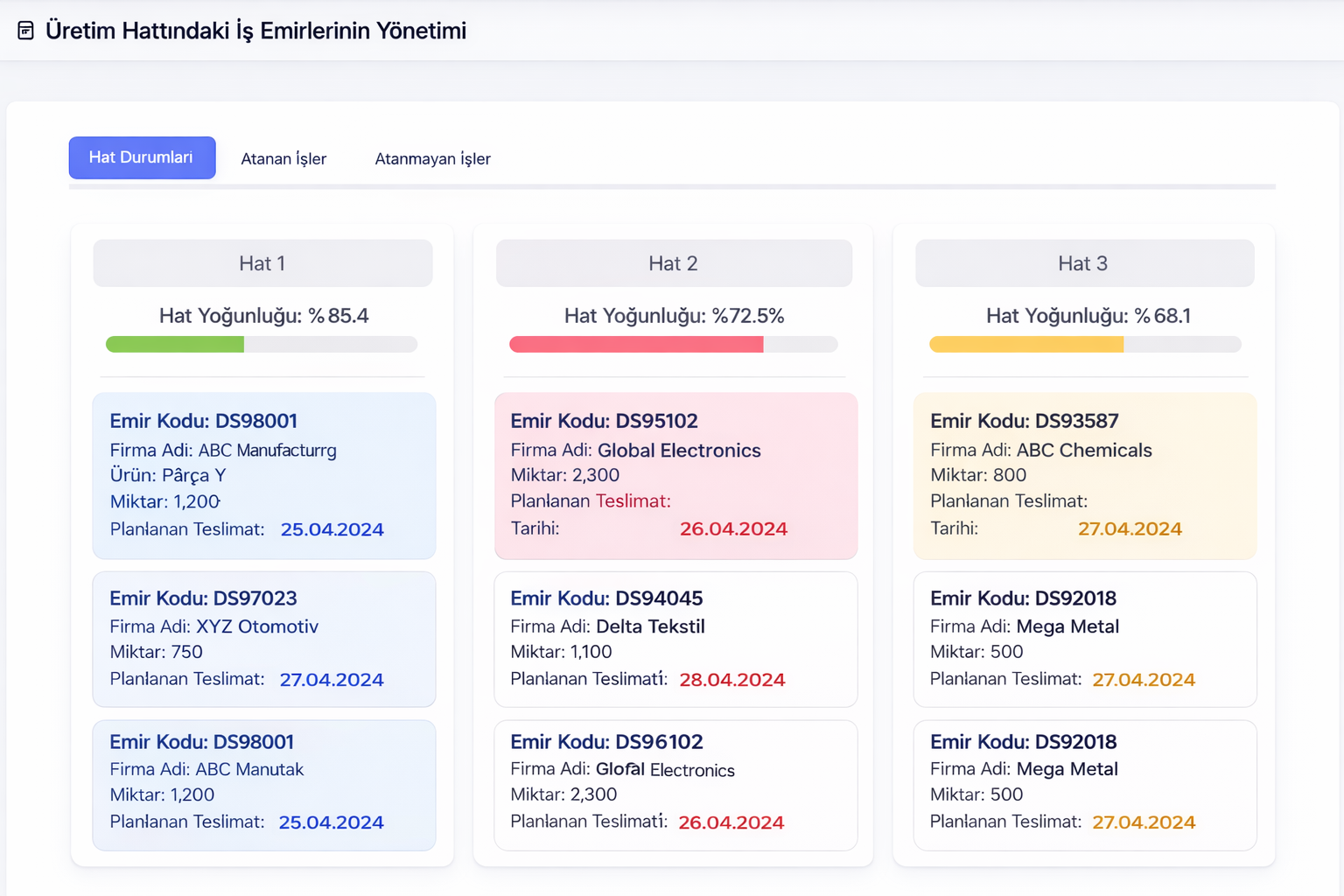Open the Atanmayan İşler tab
Image resolution: width=1344 pixels, height=896 pixels.
pos(432,158)
